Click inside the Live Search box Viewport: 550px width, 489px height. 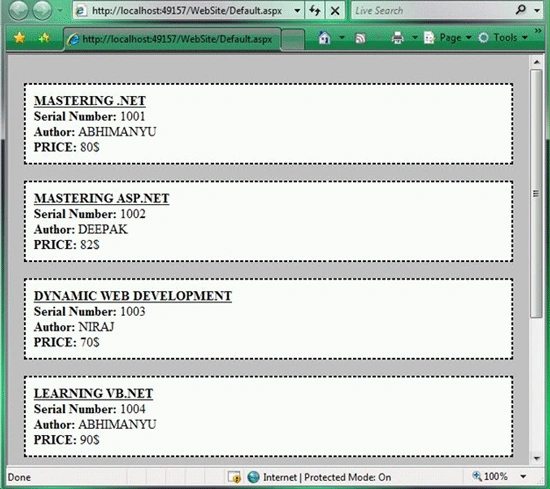click(x=431, y=11)
